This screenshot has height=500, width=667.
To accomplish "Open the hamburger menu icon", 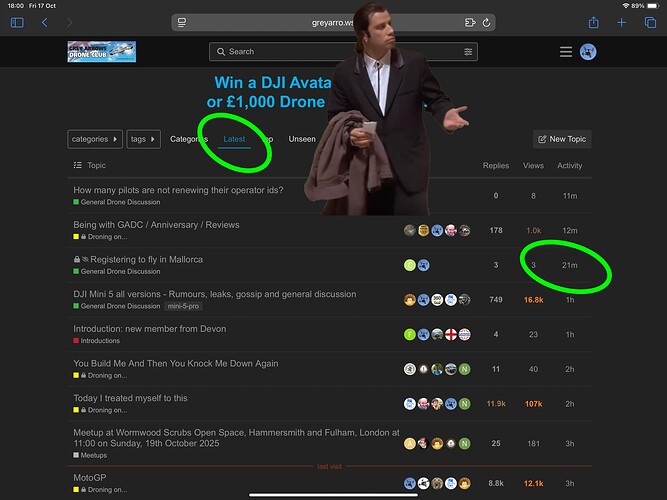I will (566, 52).
